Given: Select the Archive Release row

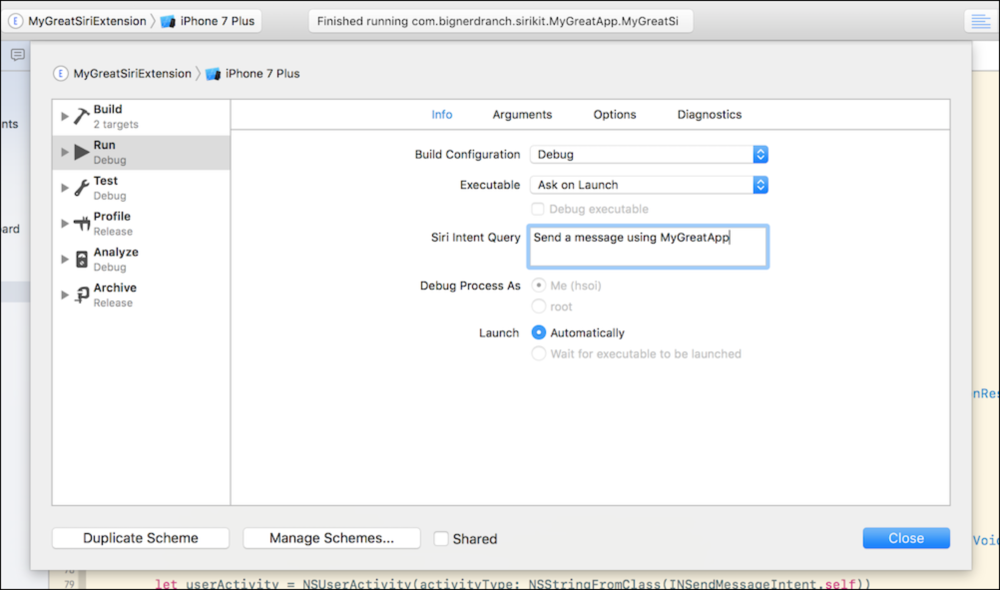Looking at the screenshot, I should click(141, 295).
